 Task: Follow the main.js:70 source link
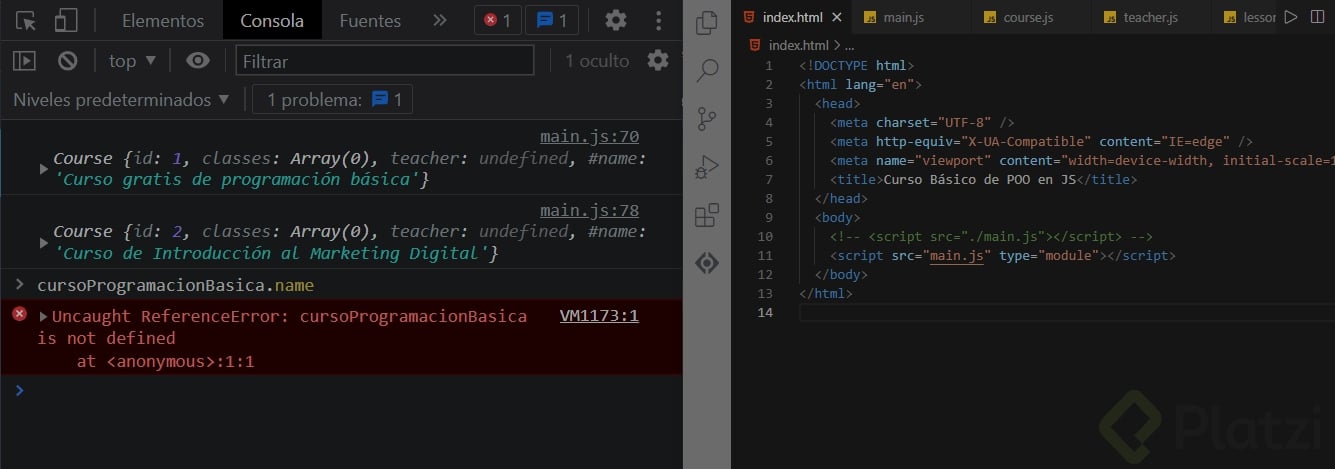589,137
